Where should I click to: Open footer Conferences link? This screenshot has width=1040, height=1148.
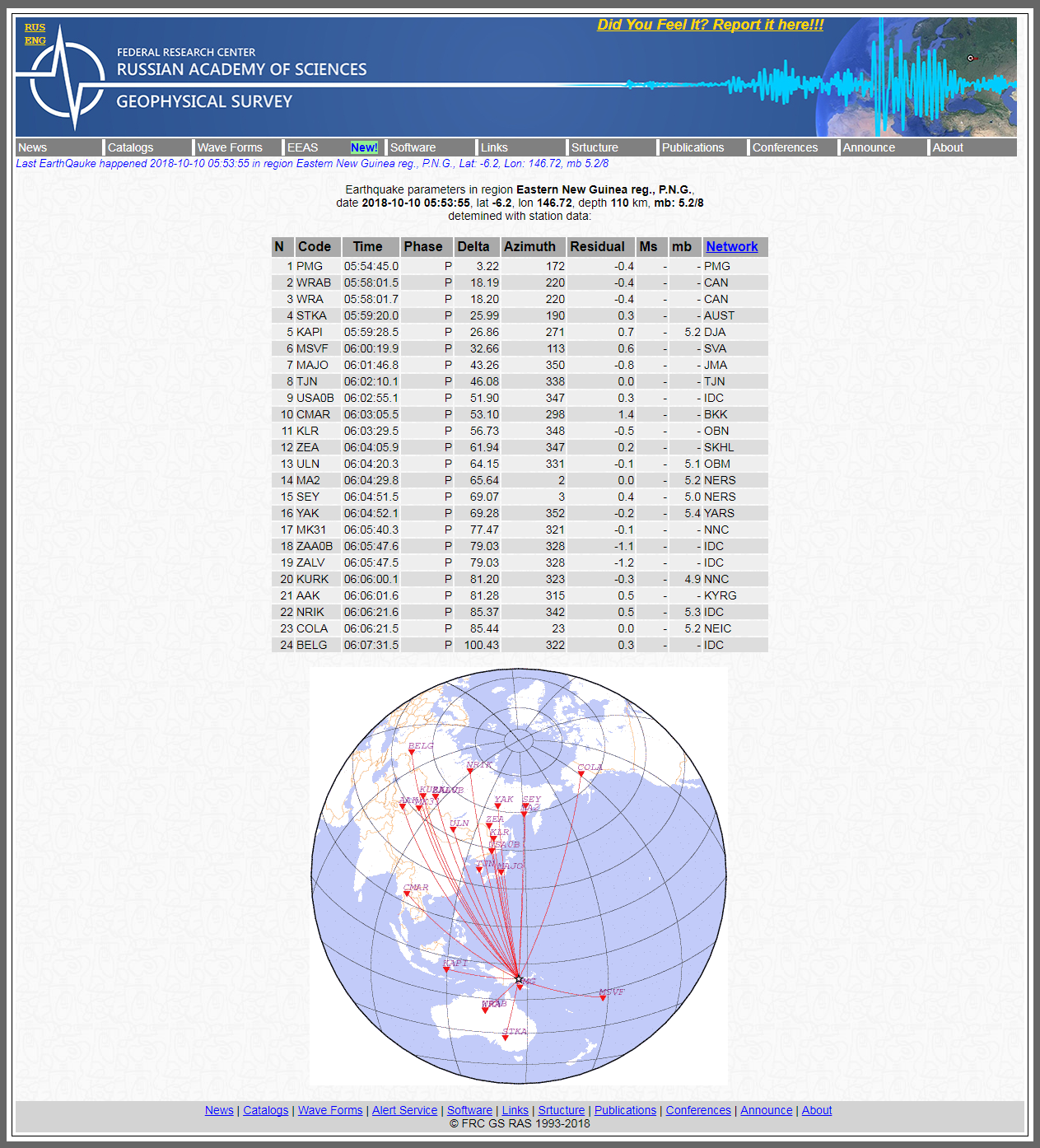tap(698, 1110)
